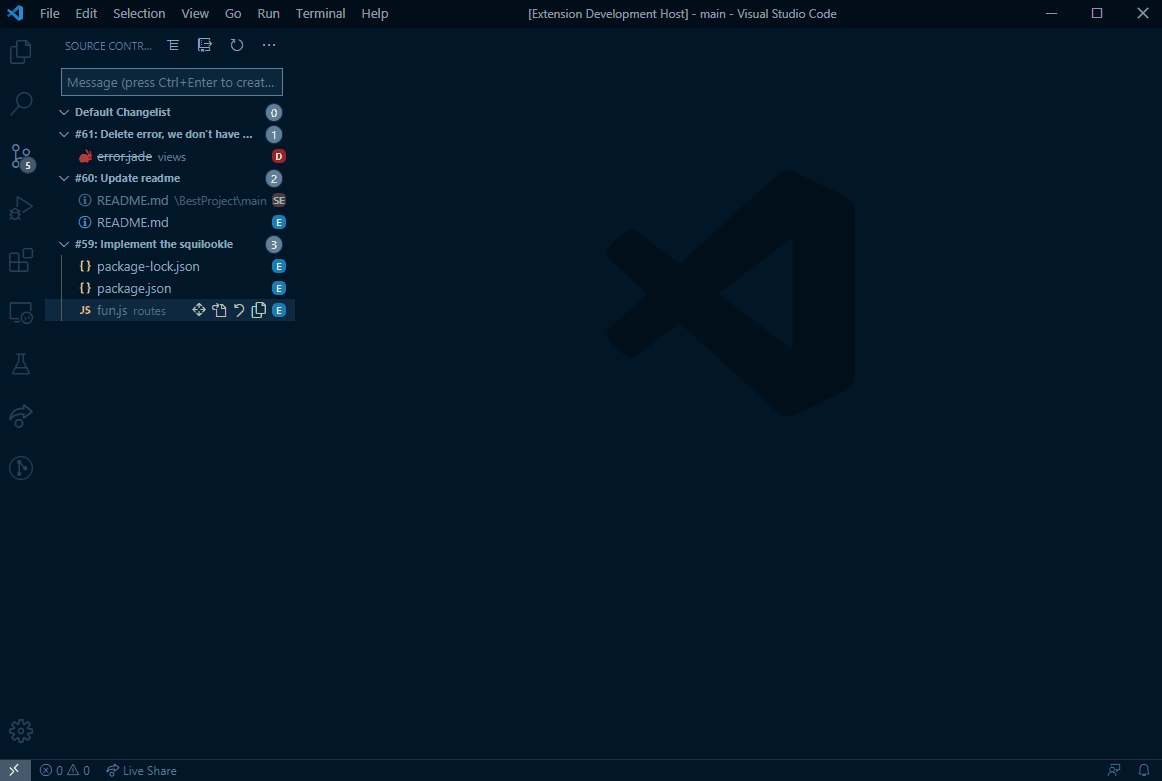
Task: Open the Help menu
Action: tap(374, 13)
